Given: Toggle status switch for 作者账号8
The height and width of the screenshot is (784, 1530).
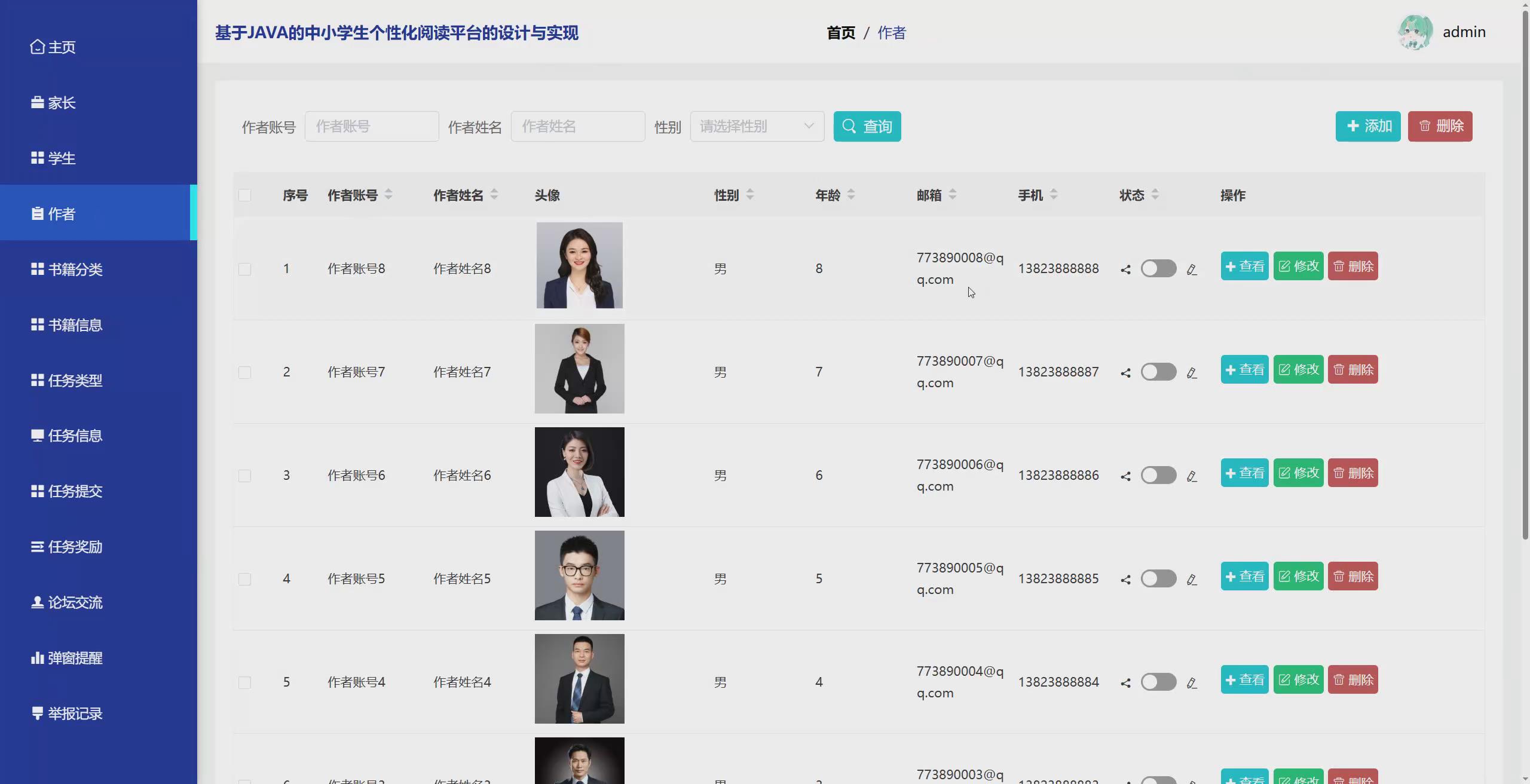Looking at the screenshot, I should click(1158, 268).
